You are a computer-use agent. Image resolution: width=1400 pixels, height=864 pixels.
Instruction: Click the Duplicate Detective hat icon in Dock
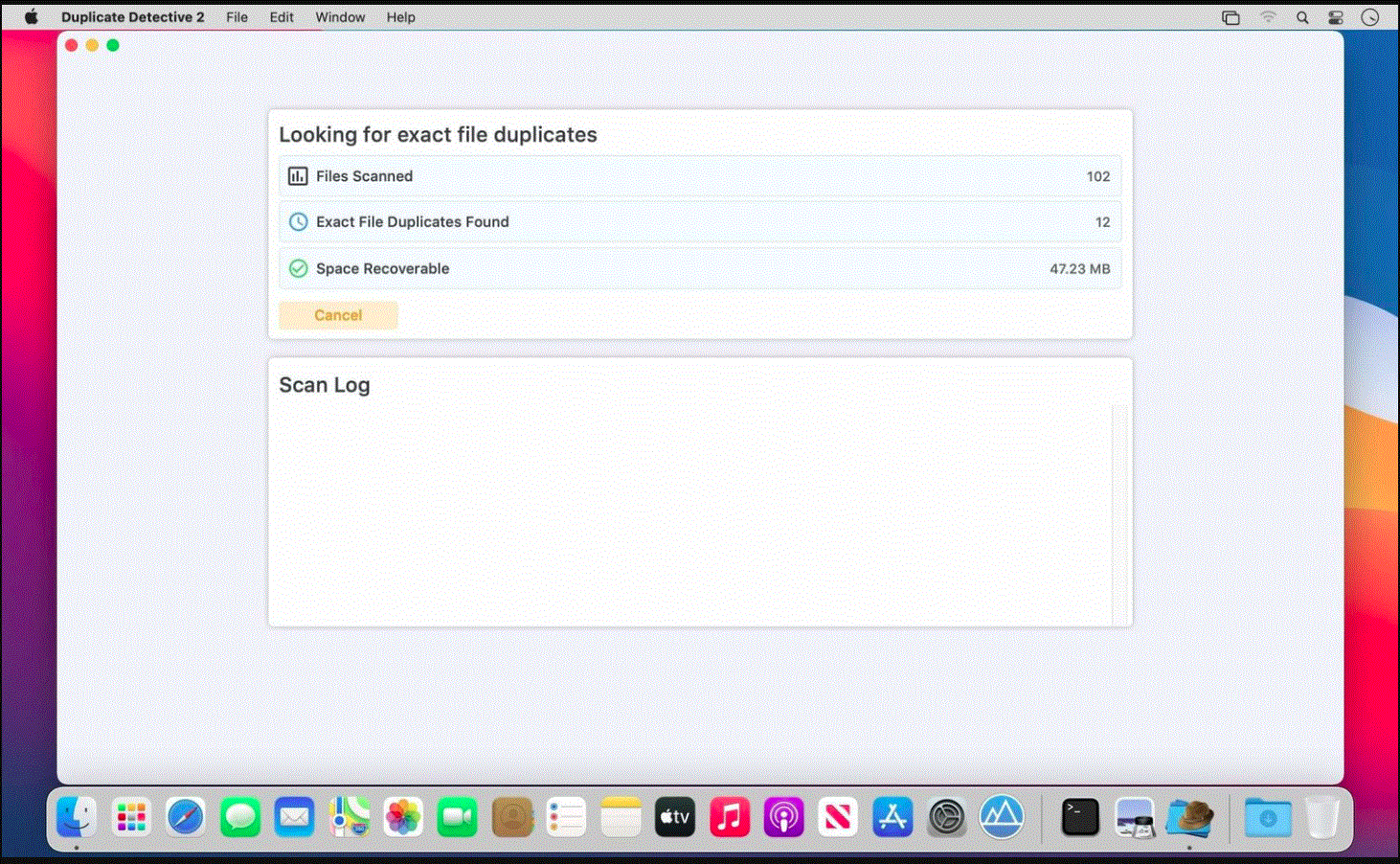pos(1189,818)
